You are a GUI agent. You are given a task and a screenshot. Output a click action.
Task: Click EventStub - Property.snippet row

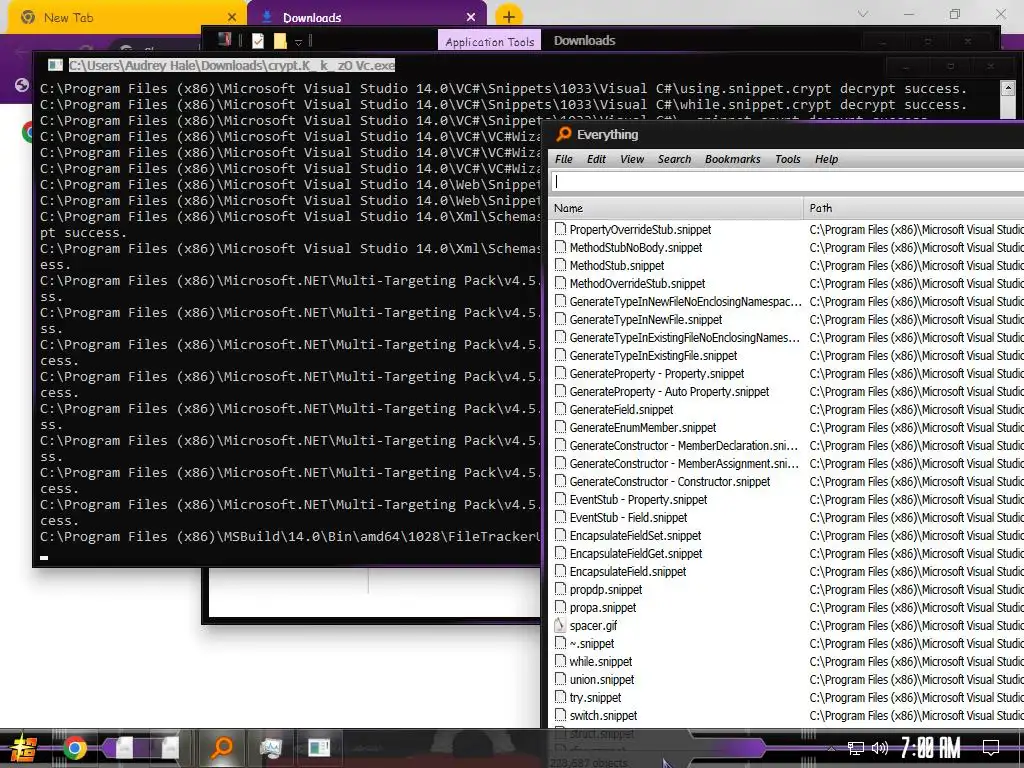786,500
